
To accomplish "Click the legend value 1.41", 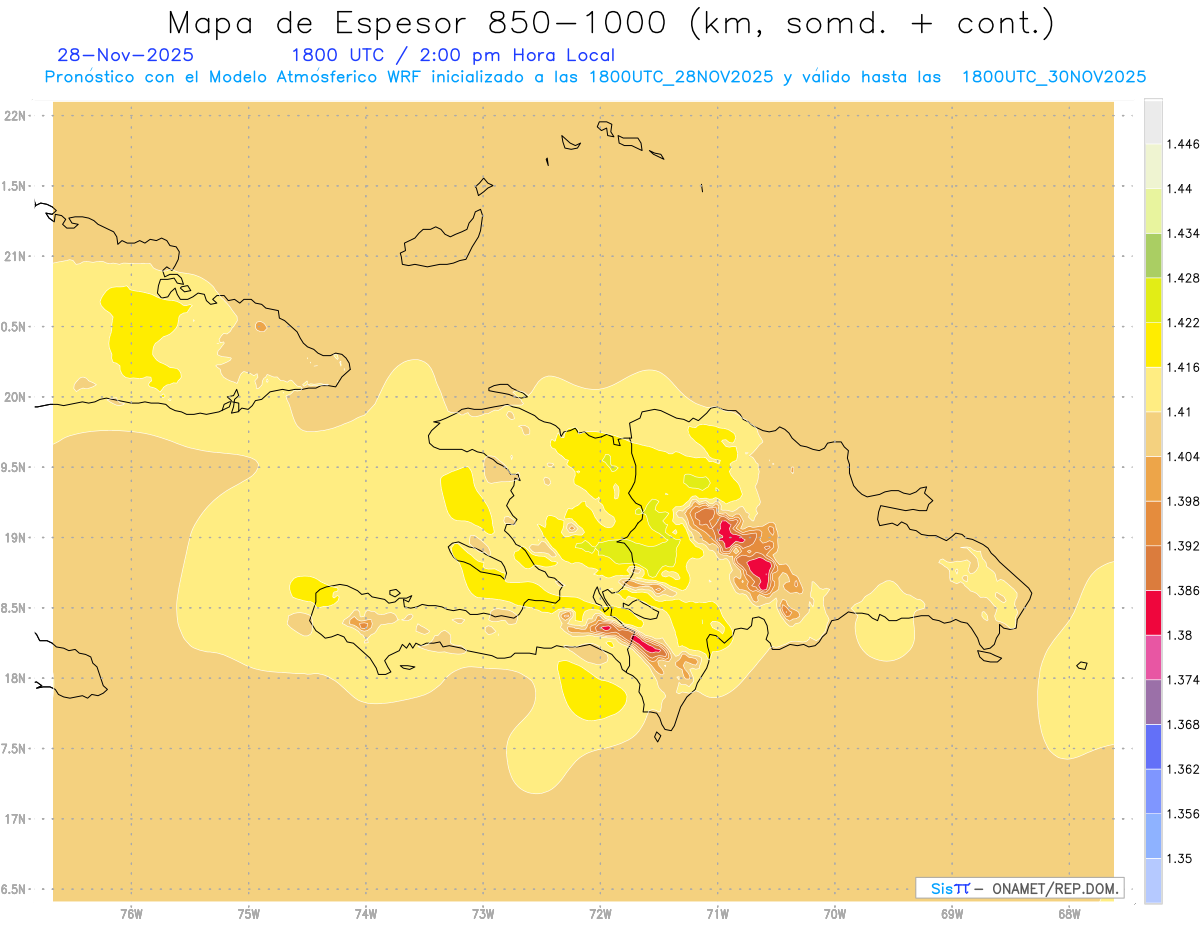I will tap(1181, 412).
